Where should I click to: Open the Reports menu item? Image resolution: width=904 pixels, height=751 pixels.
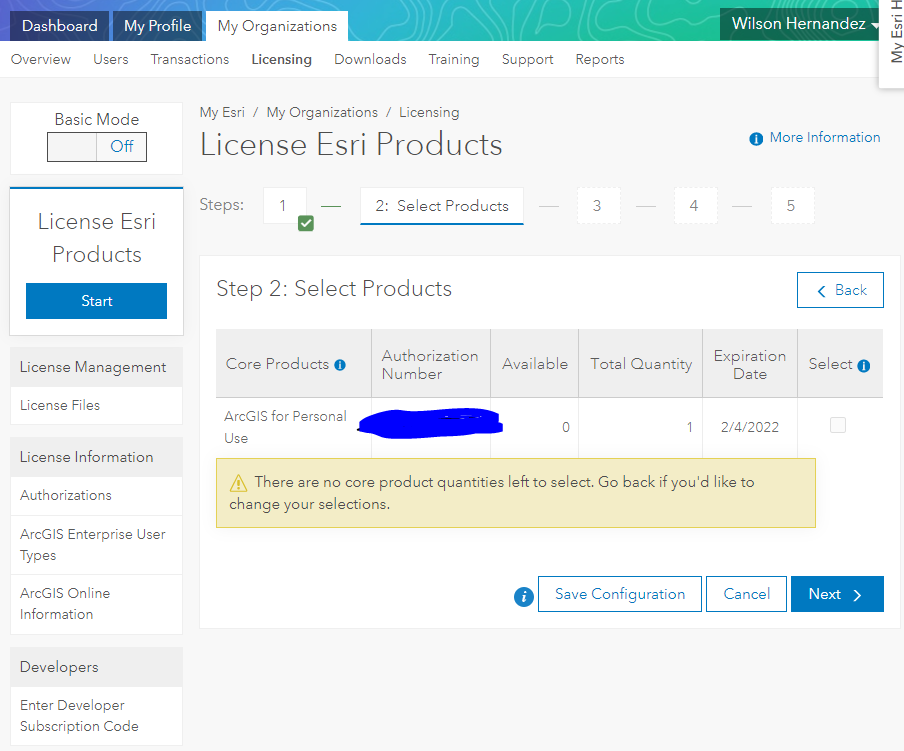(600, 59)
